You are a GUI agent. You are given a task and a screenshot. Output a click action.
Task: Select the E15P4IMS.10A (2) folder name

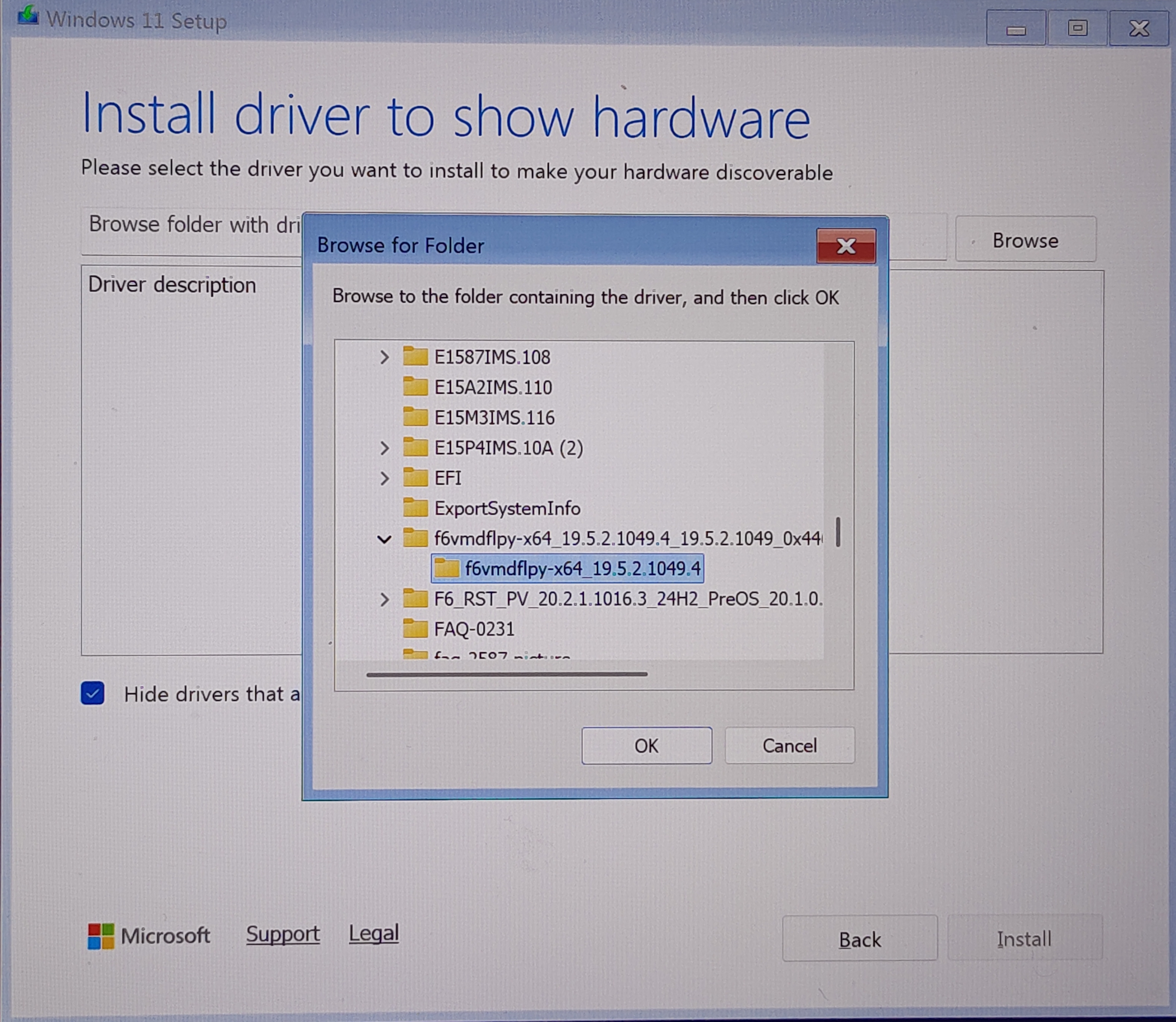tap(509, 448)
